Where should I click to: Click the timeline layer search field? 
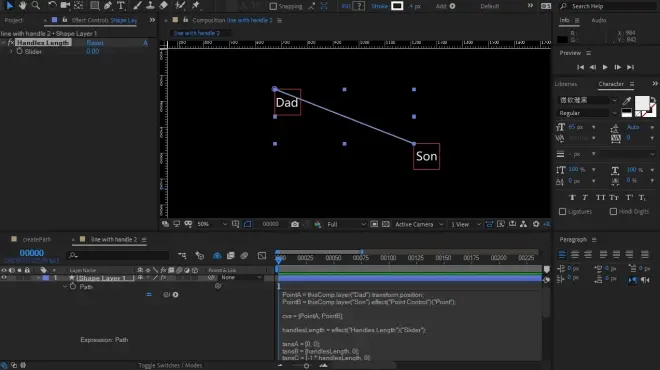tap(118, 255)
